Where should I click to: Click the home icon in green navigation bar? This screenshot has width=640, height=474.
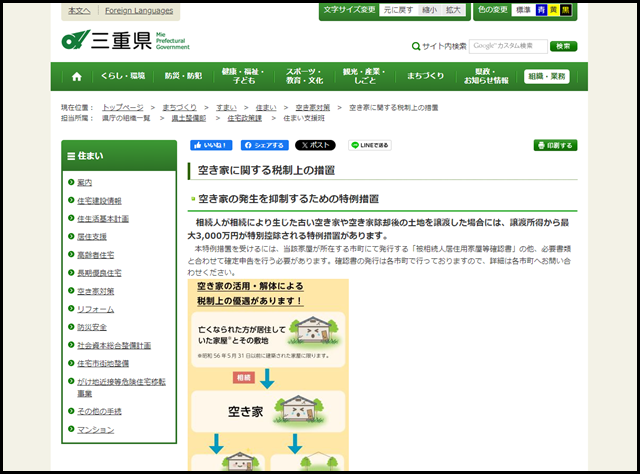pos(77,76)
